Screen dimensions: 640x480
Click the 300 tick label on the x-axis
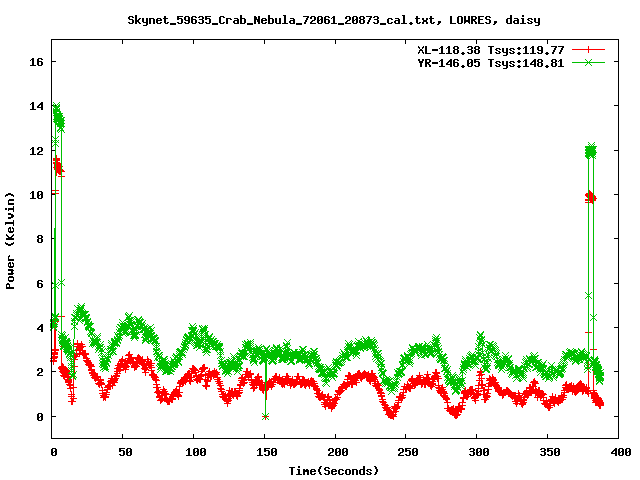click(476, 453)
